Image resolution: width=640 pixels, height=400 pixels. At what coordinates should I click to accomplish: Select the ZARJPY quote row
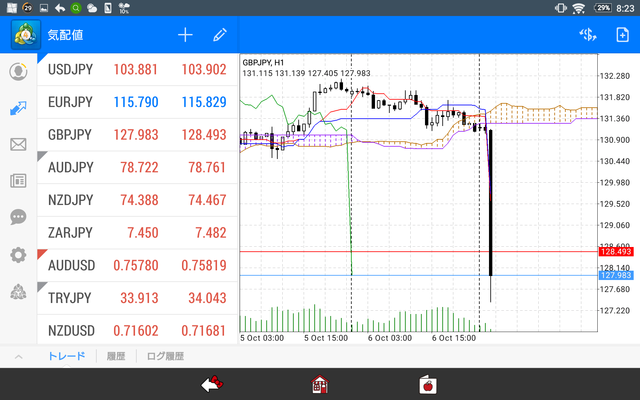138,233
